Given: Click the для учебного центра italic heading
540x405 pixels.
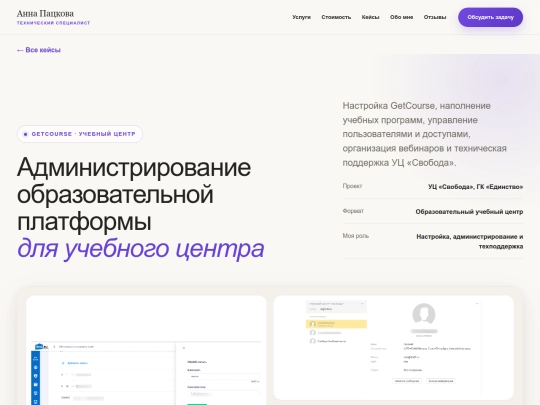Looking at the screenshot, I should [141, 248].
